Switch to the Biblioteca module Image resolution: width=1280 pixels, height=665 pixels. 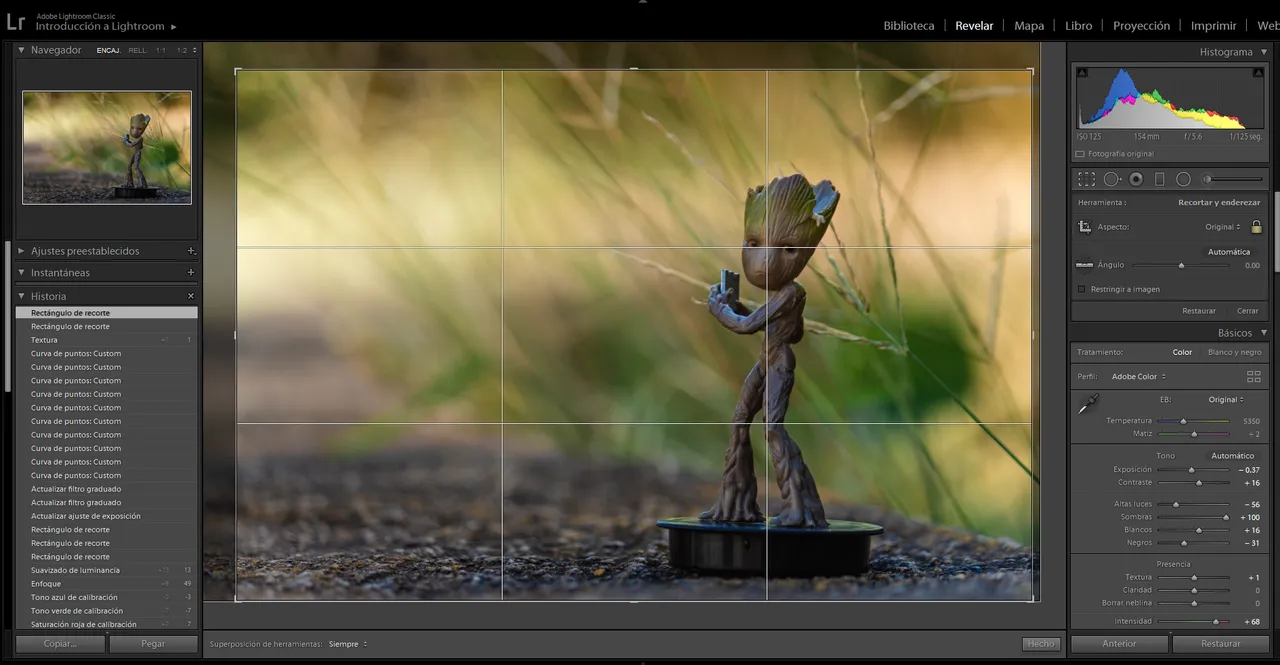[909, 26]
